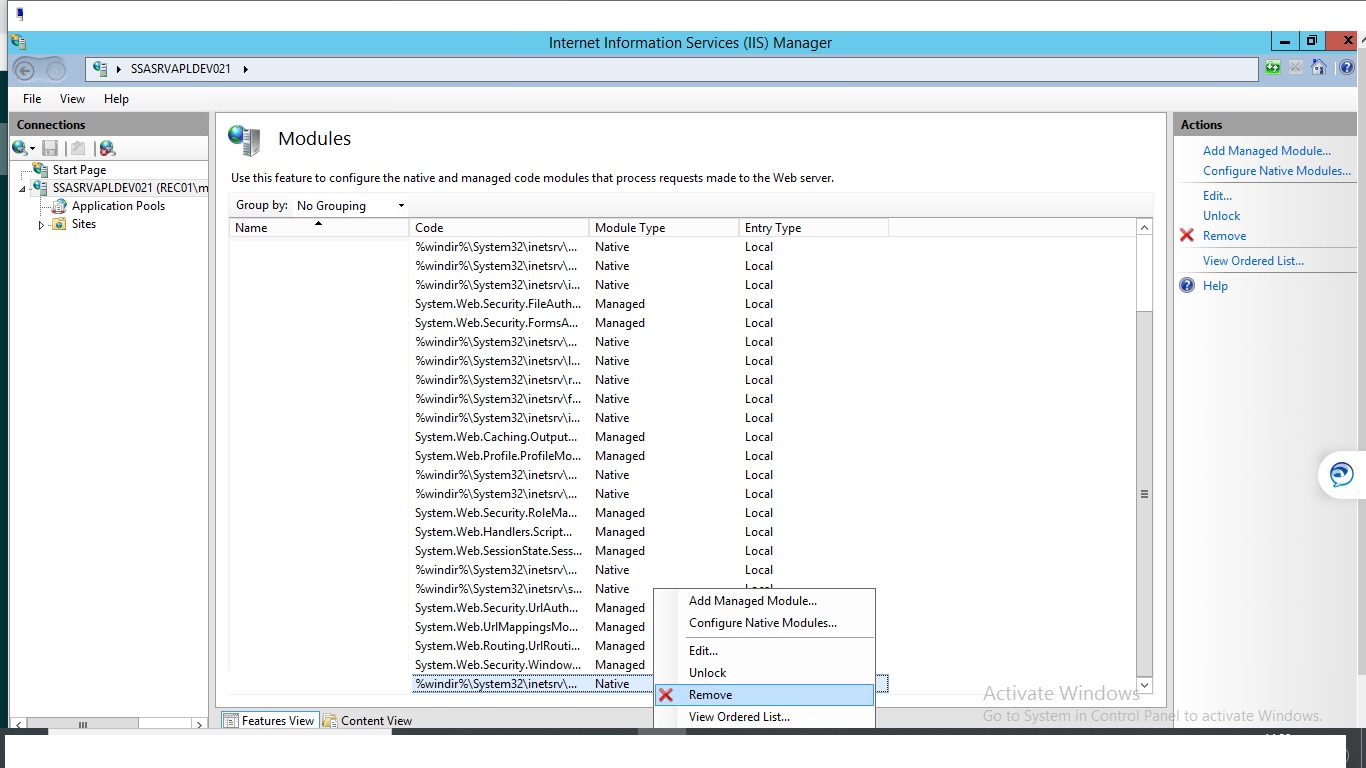
Task: Open the Help menu
Action: (116, 99)
